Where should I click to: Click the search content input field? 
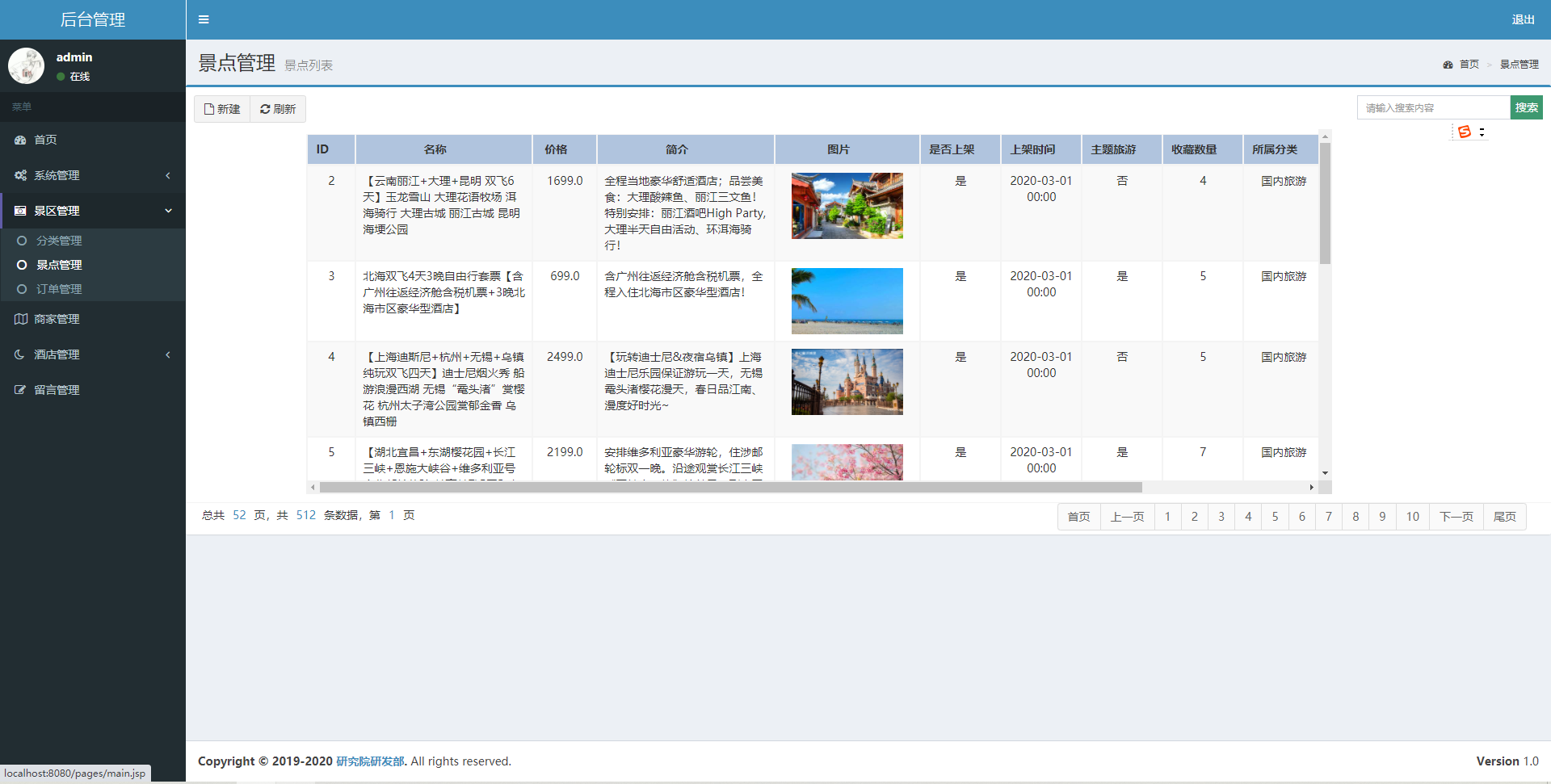coord(1434,107)
